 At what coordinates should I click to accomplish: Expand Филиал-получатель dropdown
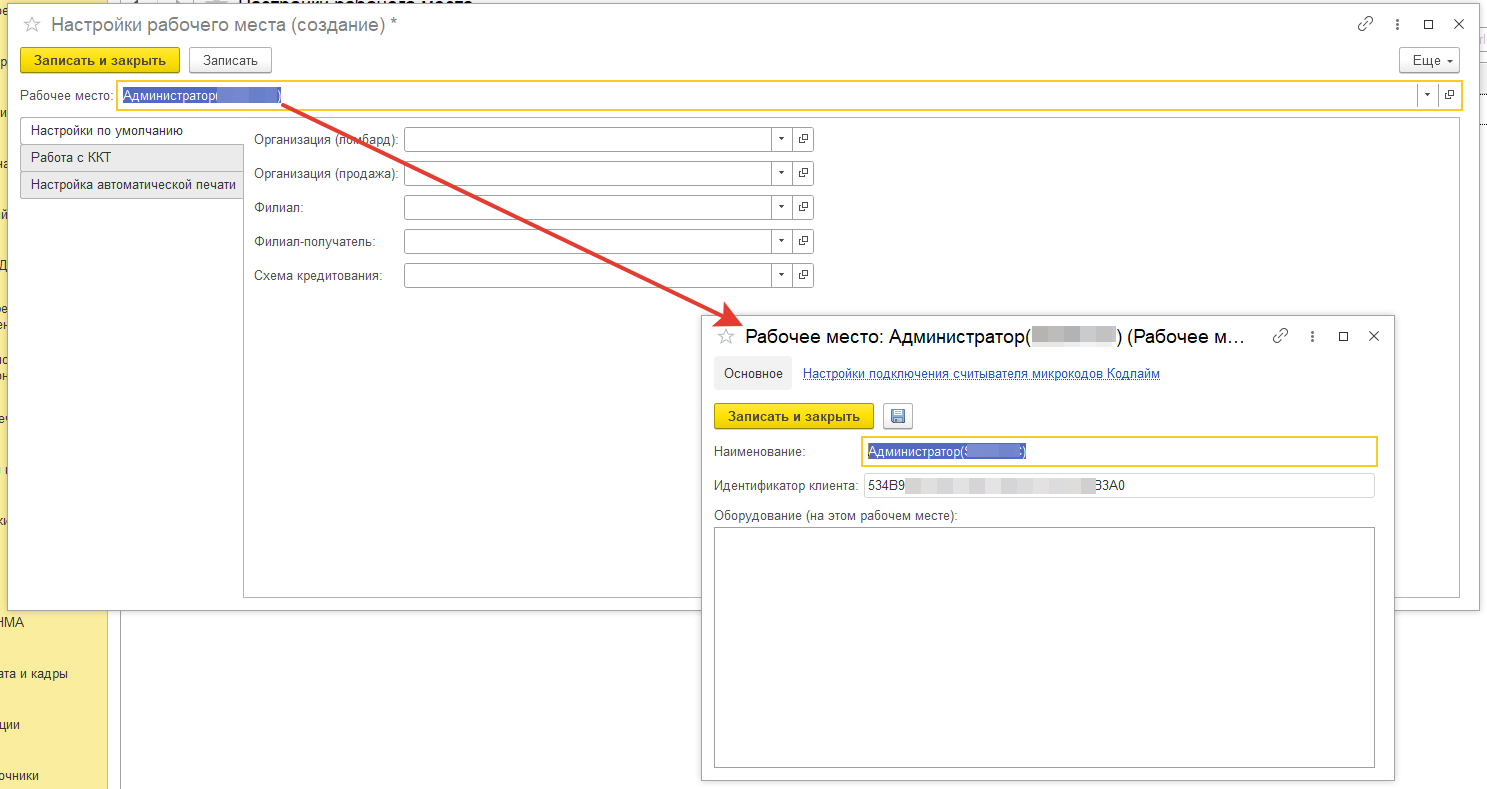781,242
